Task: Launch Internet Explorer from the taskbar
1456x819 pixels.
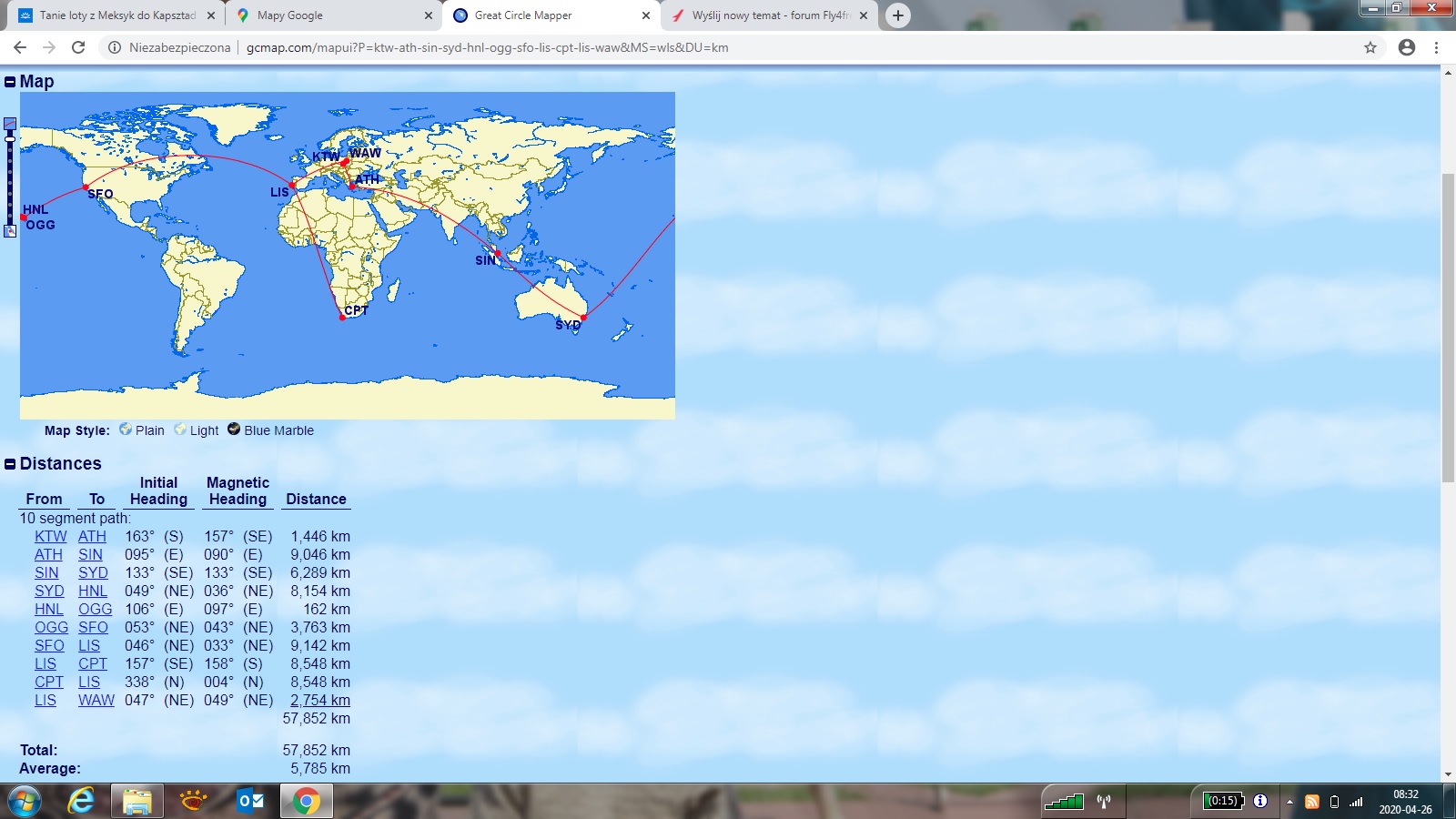Action: [81, 801]
